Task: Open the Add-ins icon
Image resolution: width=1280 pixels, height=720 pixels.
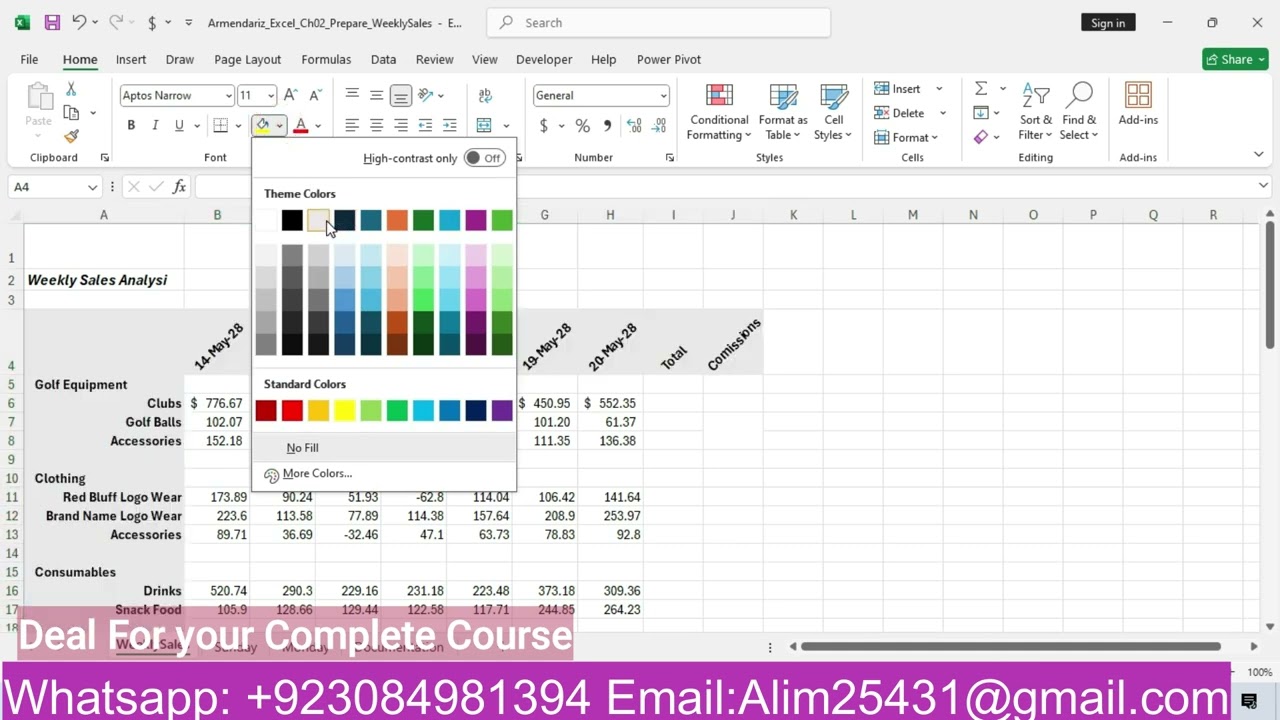Action: (1138, 104)
